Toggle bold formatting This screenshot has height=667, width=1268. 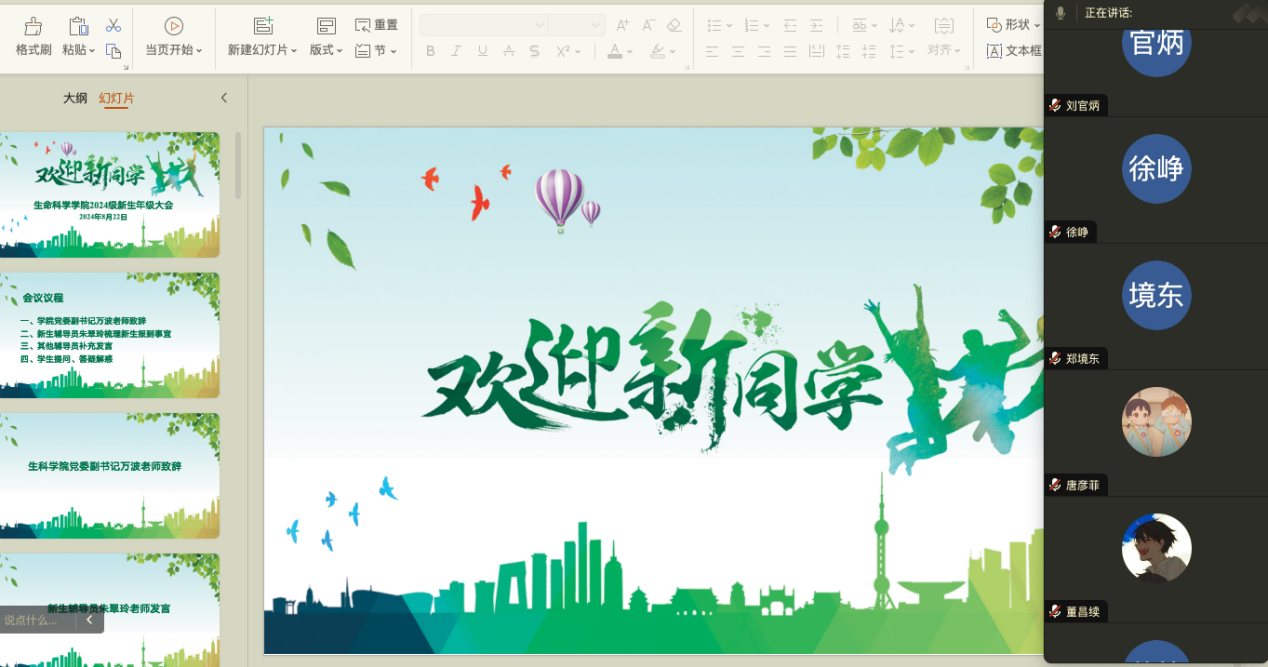[430, 51]
